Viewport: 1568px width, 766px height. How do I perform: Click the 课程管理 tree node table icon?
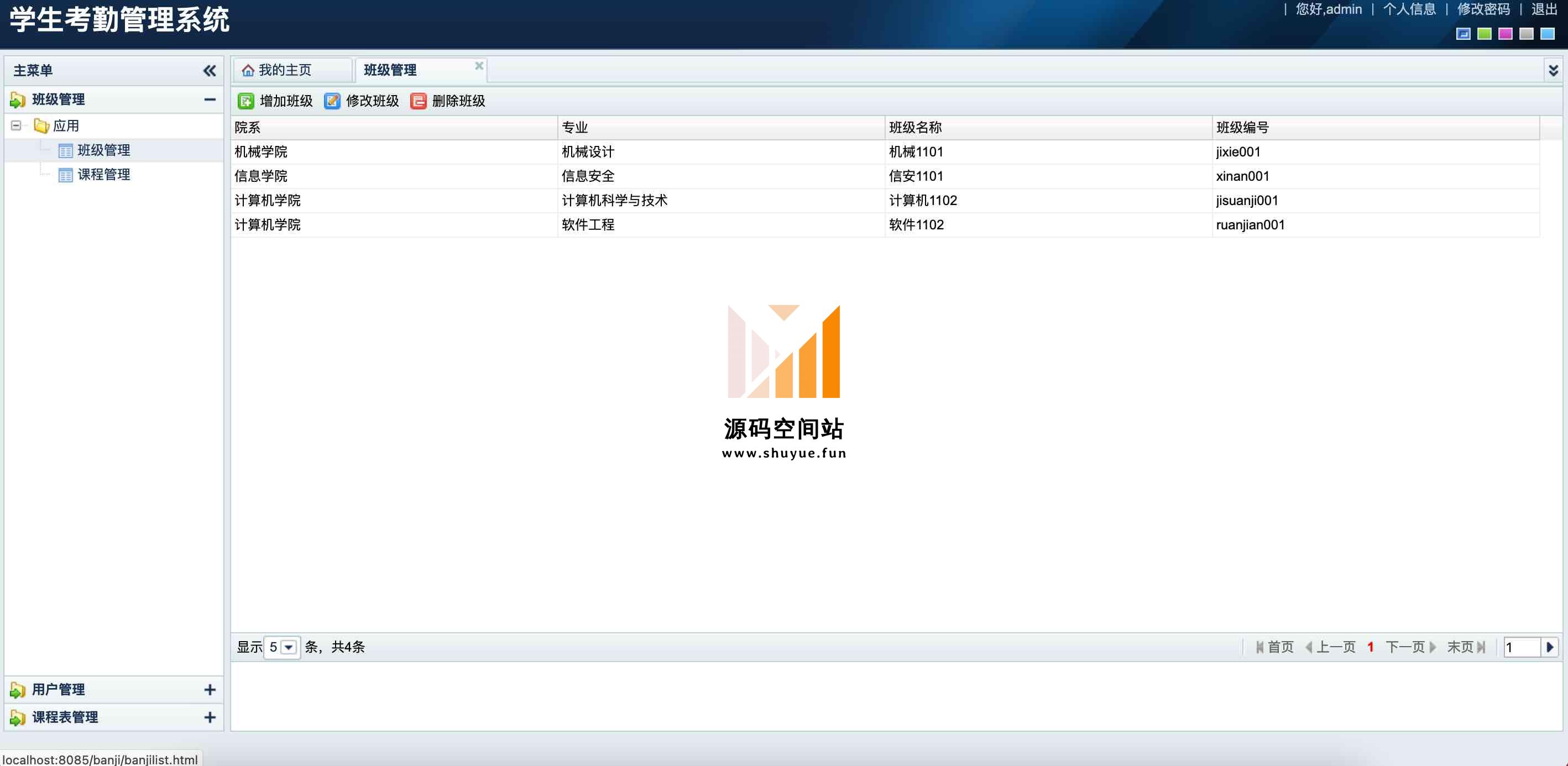click(65, 175)
